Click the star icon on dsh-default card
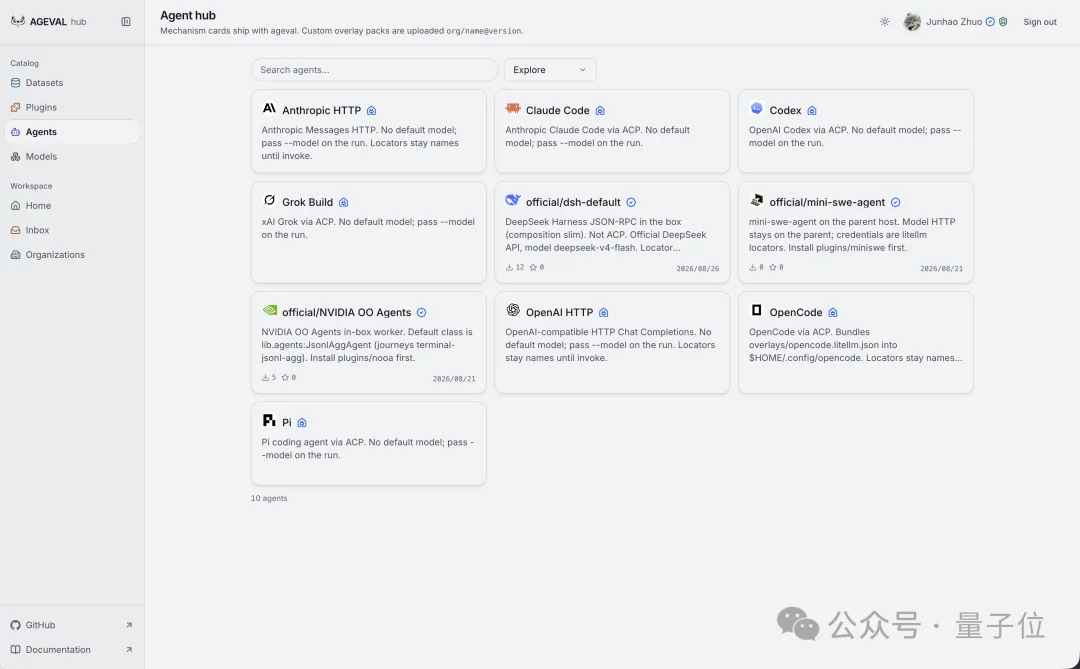The height and width of the screenshot is (669, 1080). tap(533, 267)
